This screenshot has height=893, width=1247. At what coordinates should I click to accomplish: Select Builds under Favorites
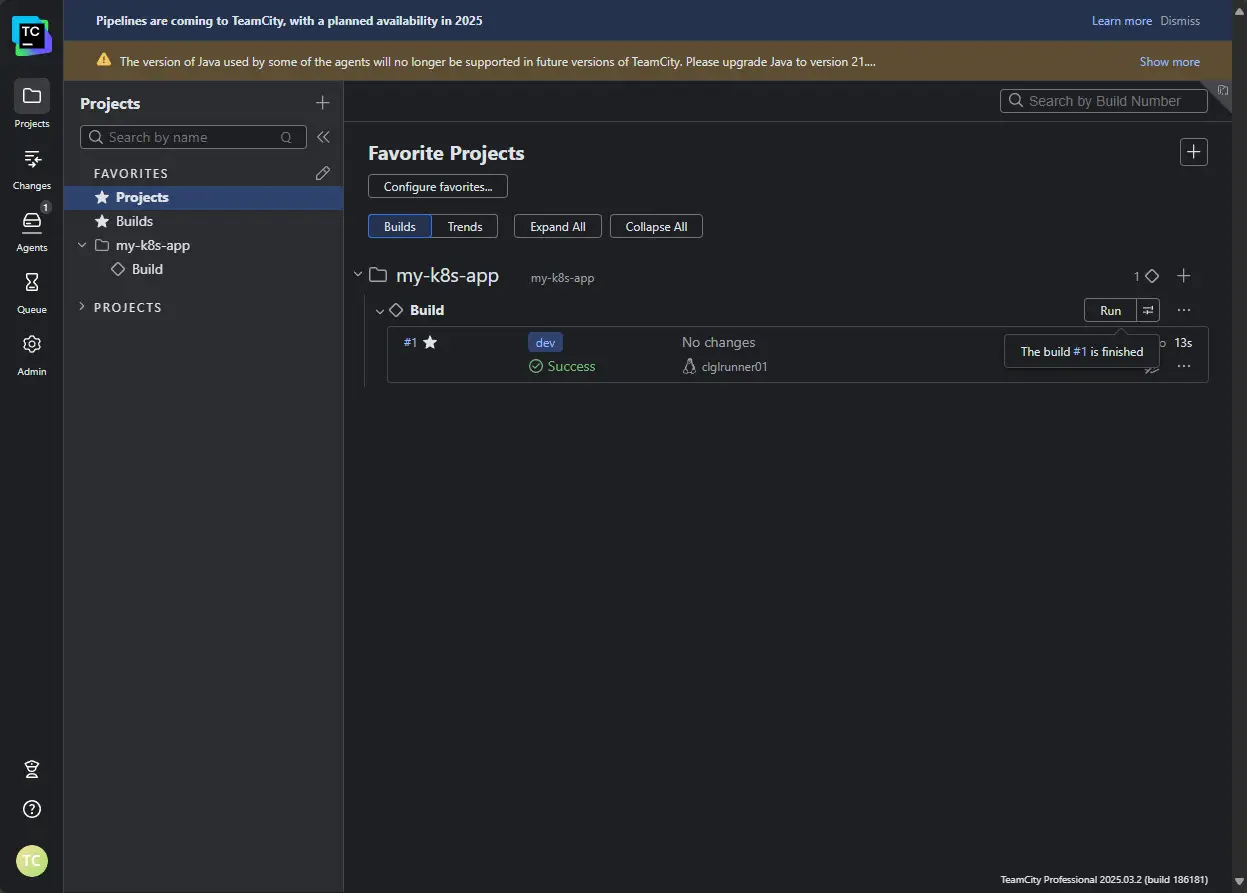pyautogui.click(x=134, y=221)
